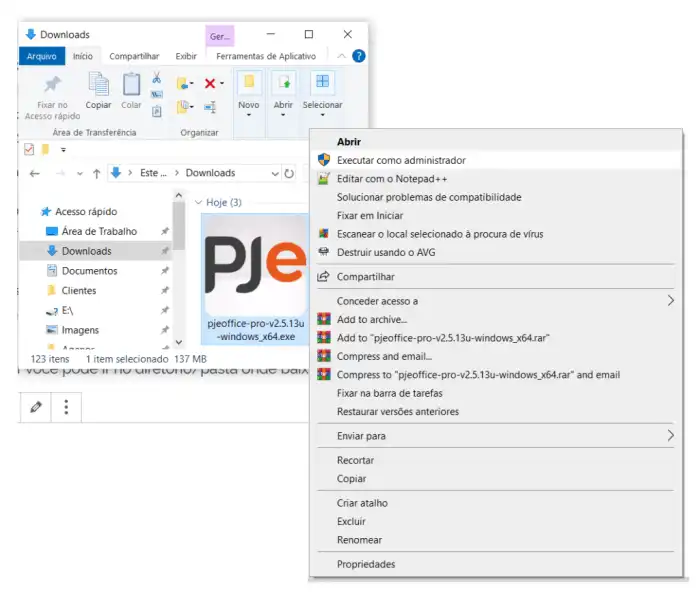700x594 pixels.
Task: Click the properties checkmark quick access icon
Action: [29, 149]
